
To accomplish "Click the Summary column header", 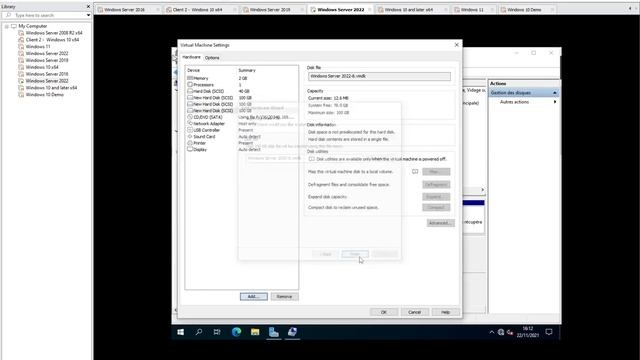I will coord(247,71).
